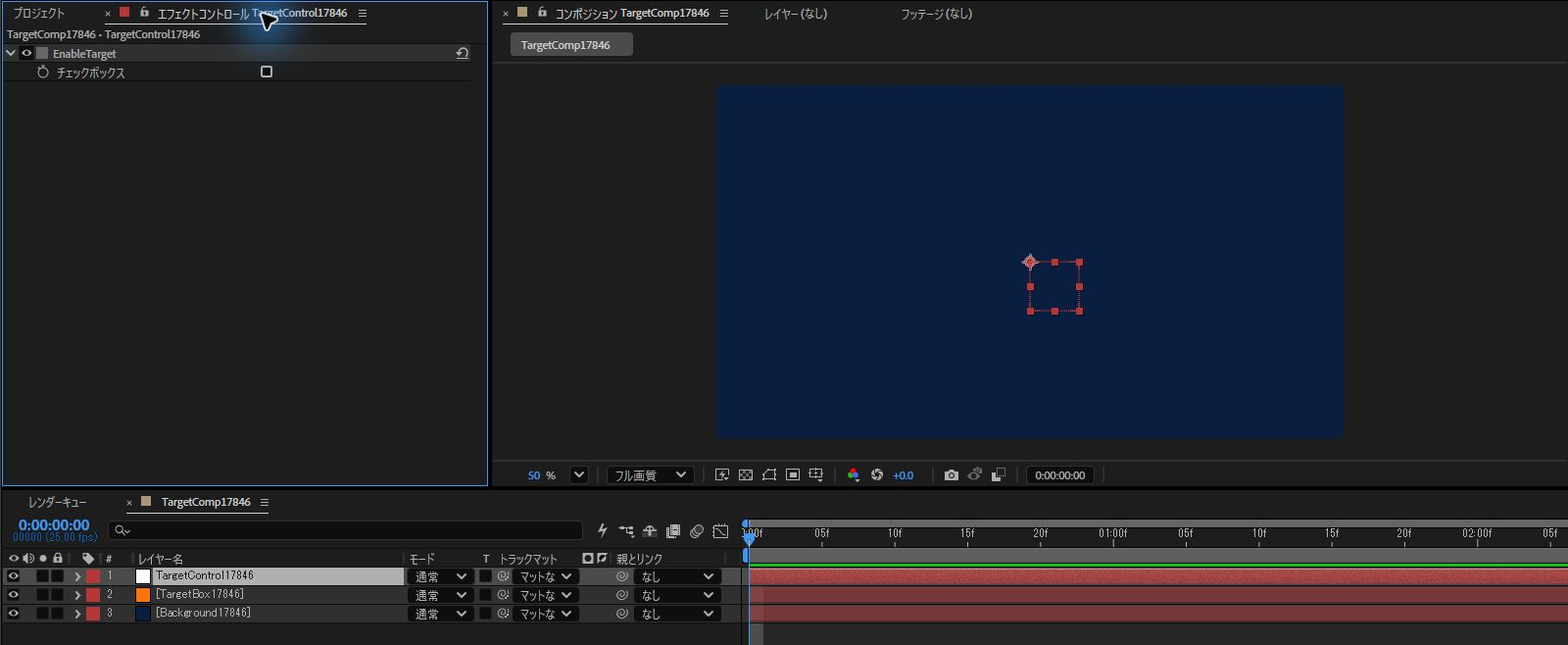This screenshot has width=1568, height=645.
Task: Hide the TargetBox17846 layer with its eye
Action: click(14, 595)
